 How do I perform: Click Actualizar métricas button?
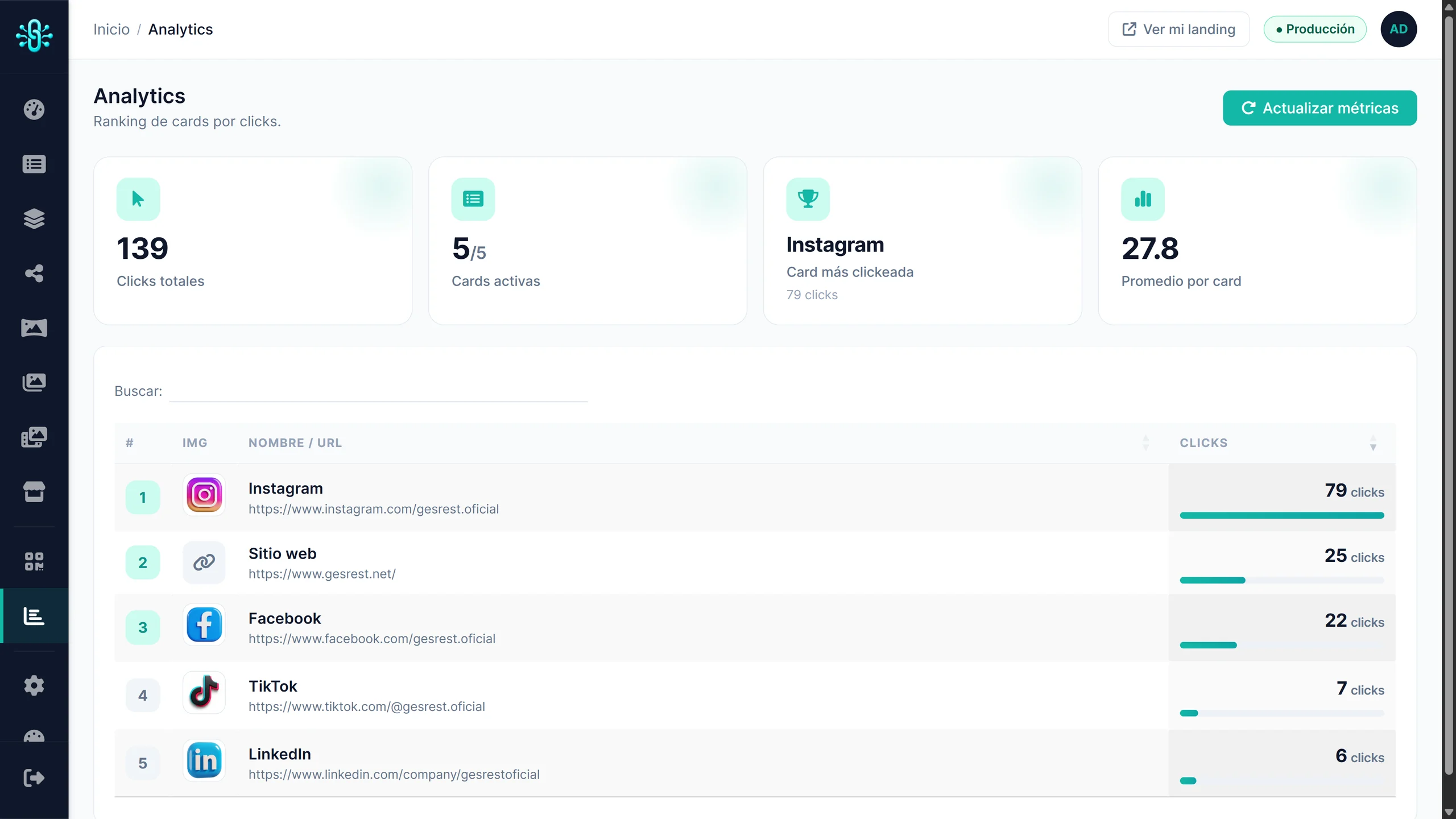pyautogui.click(x=1319, y=108)
